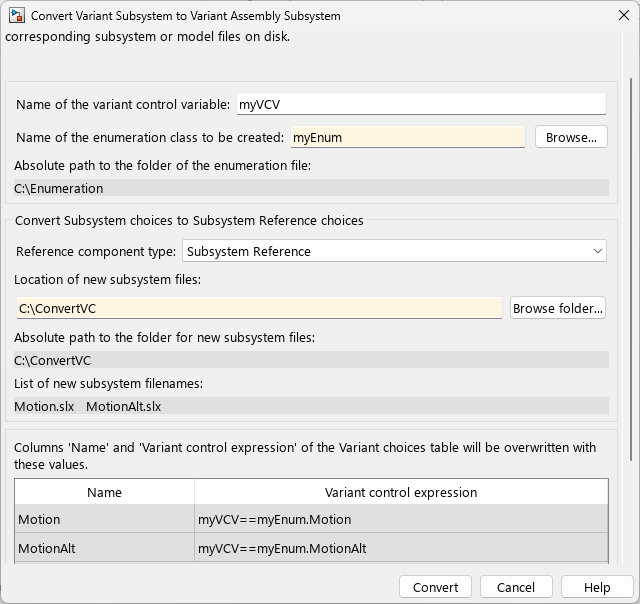Click Browse... next to enumeration class
The image size is (640, 604).
coord(571,137)
